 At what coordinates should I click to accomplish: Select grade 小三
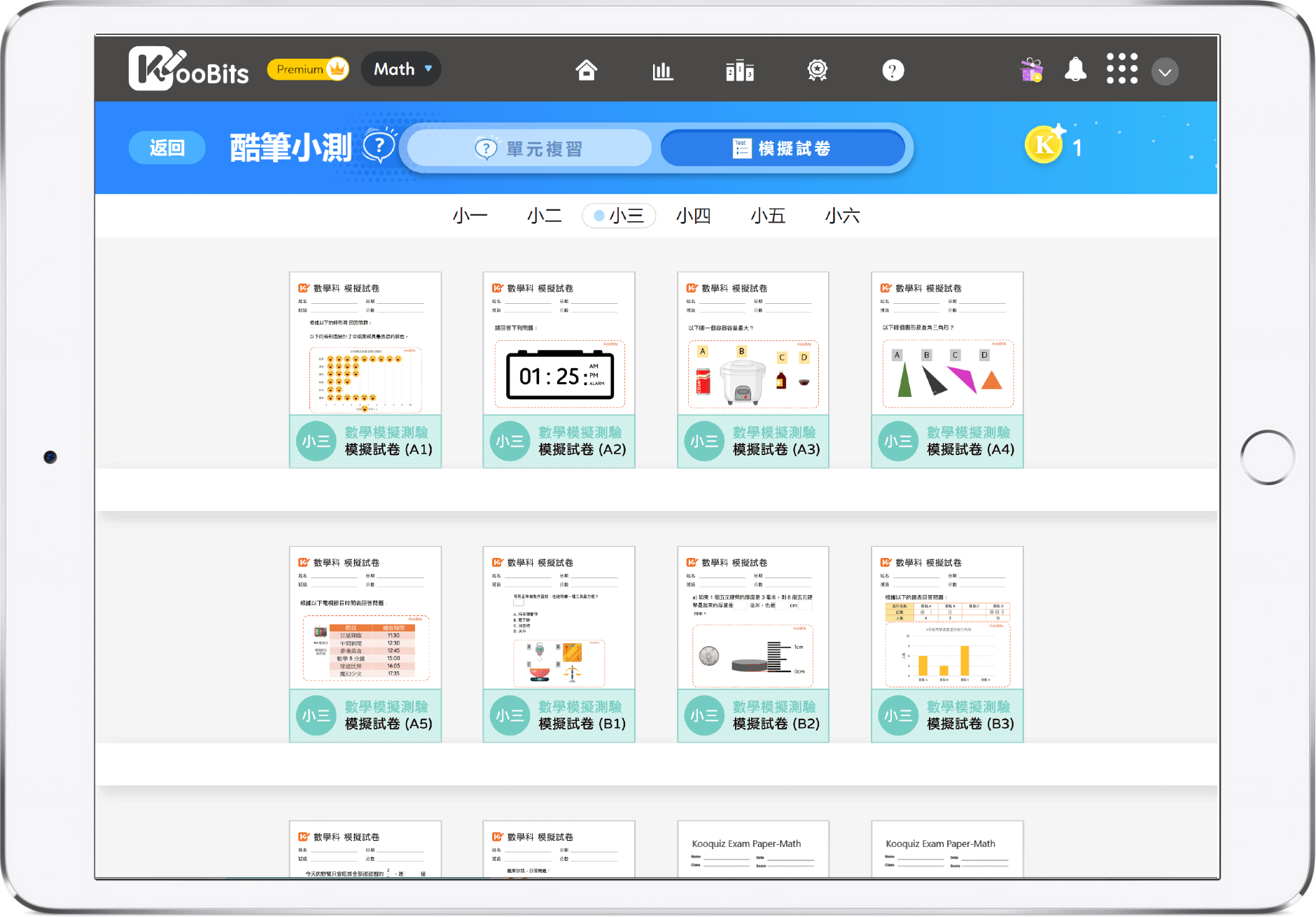(x=619, y=216)
